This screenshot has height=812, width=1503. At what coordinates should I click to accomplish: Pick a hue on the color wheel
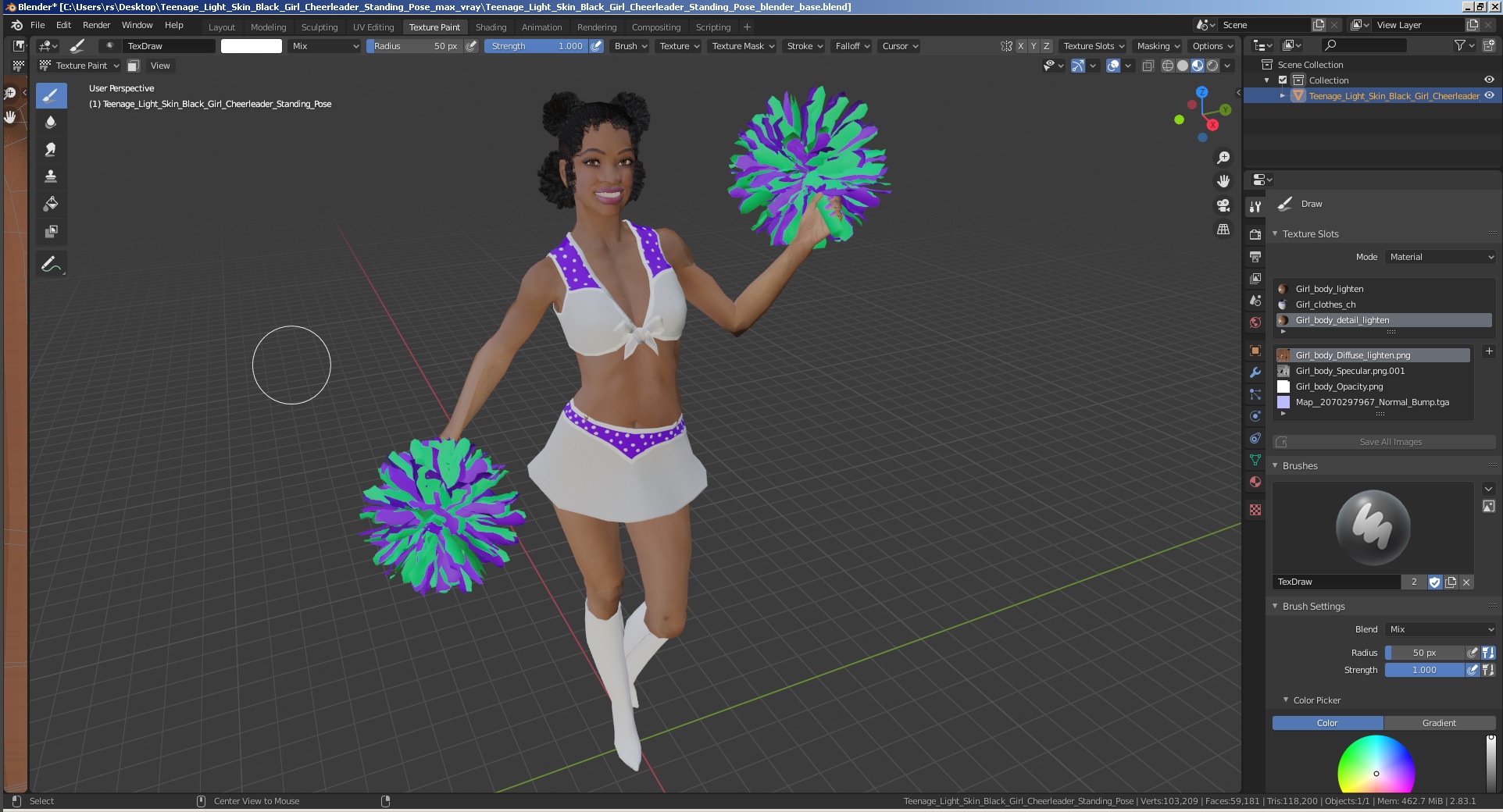1376,765
